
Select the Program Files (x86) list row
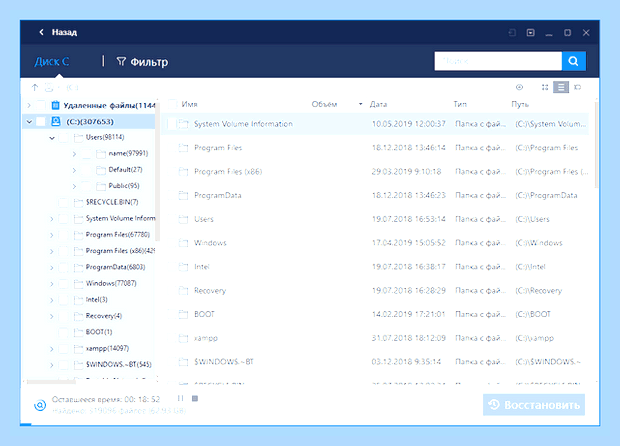tap(376, 172)
